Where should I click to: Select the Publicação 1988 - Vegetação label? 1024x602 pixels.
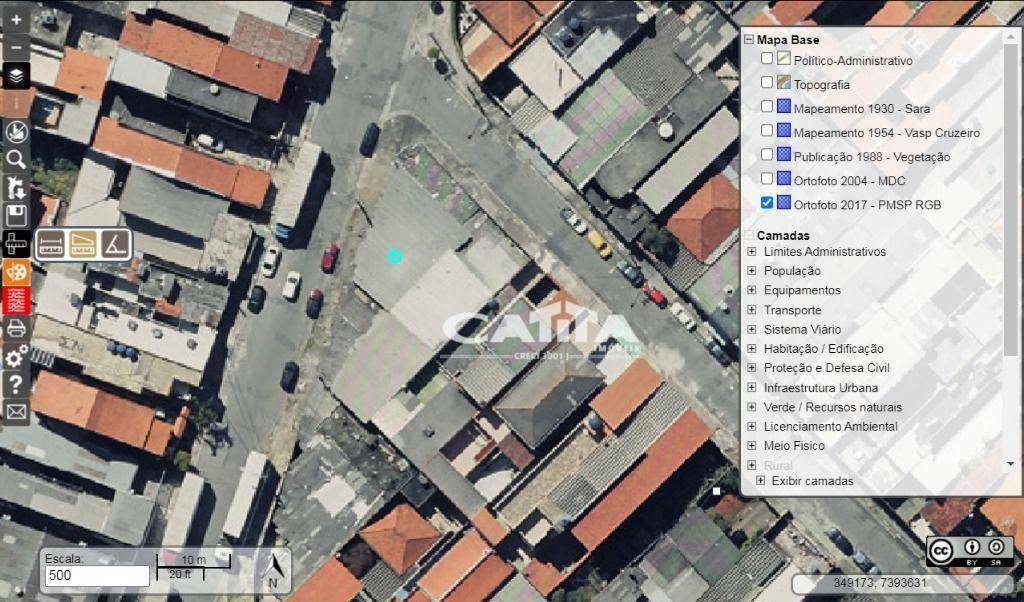point(872,157)
